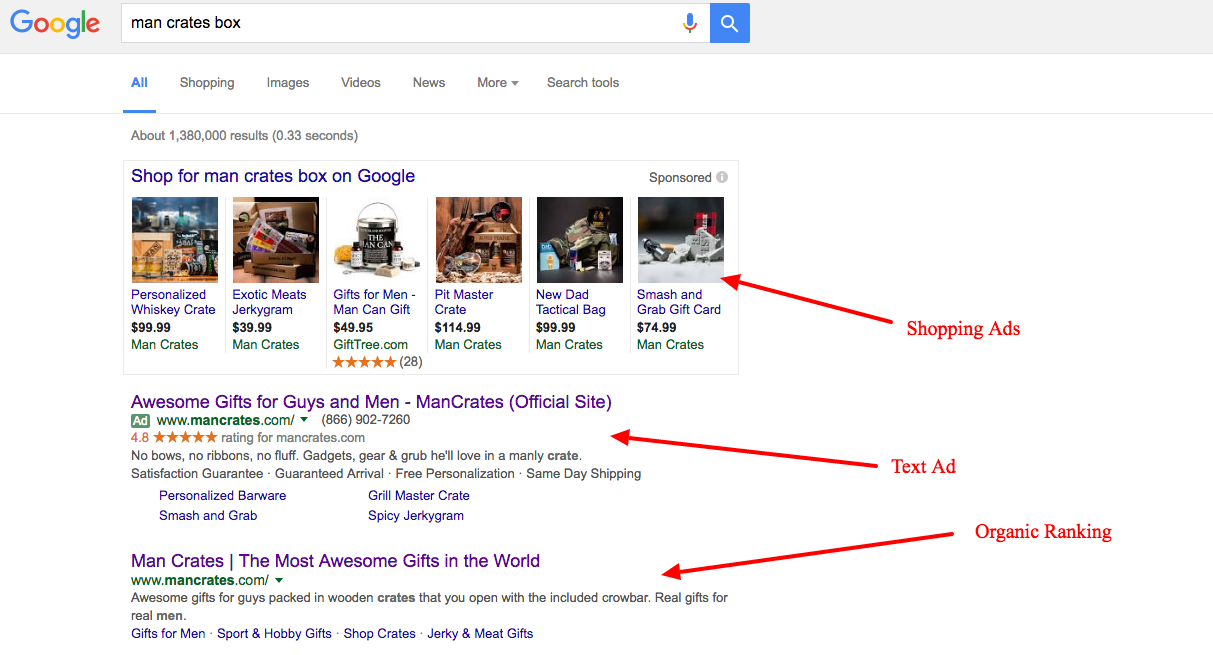Image resolution: width=1213 pixels, height=655 pixels.
Task: Click the phone number (866) 902-7260
Action: pos(366,420)
